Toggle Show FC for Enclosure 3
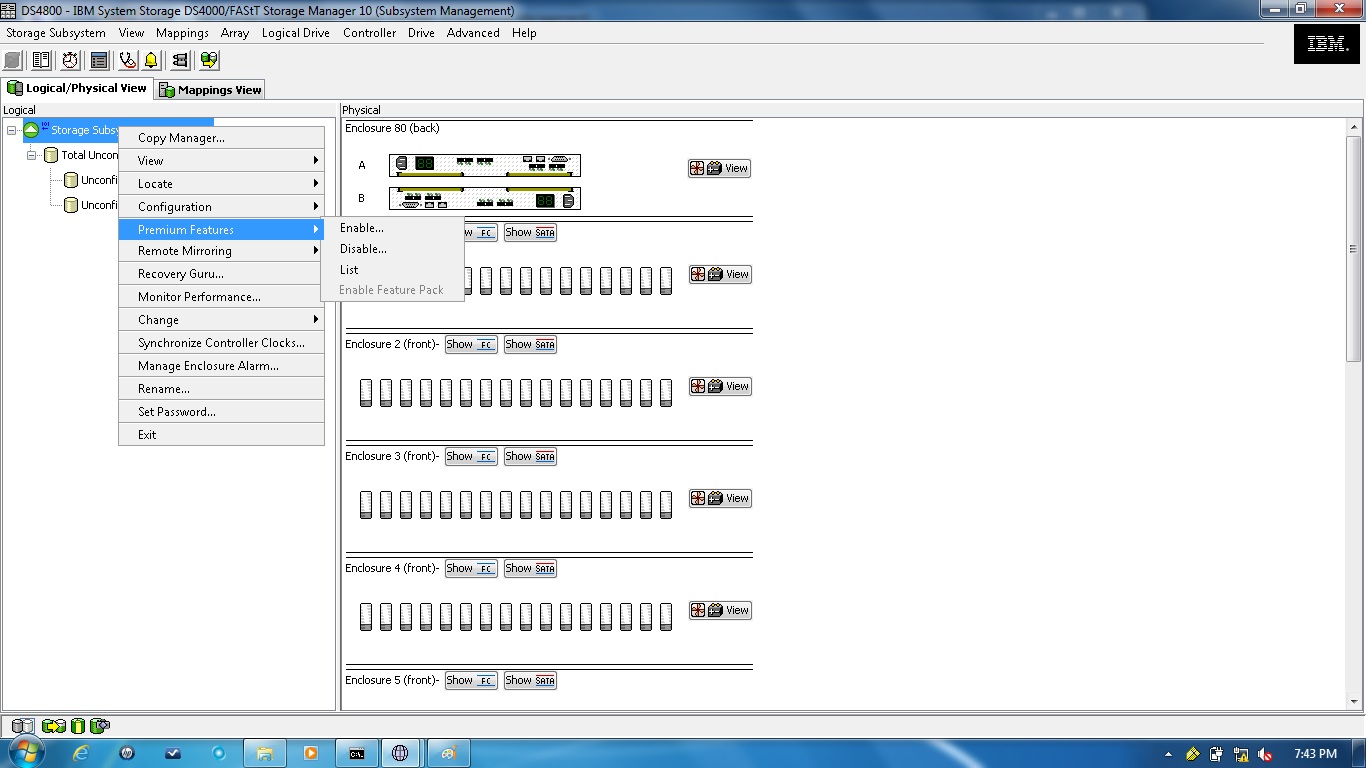Screen dimensions: 1366x768 471,456
